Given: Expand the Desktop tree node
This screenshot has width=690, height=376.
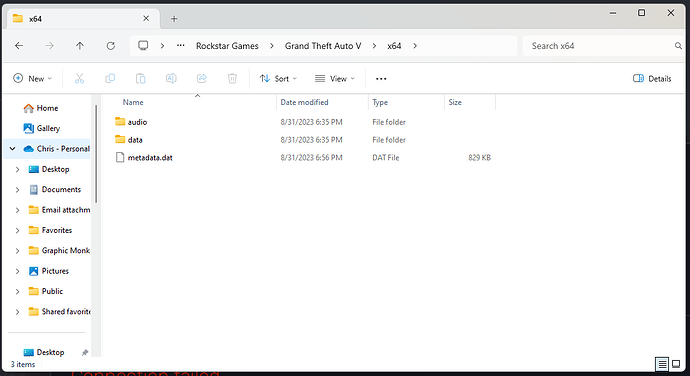Looking at the screenshot, I should (17, 169).
